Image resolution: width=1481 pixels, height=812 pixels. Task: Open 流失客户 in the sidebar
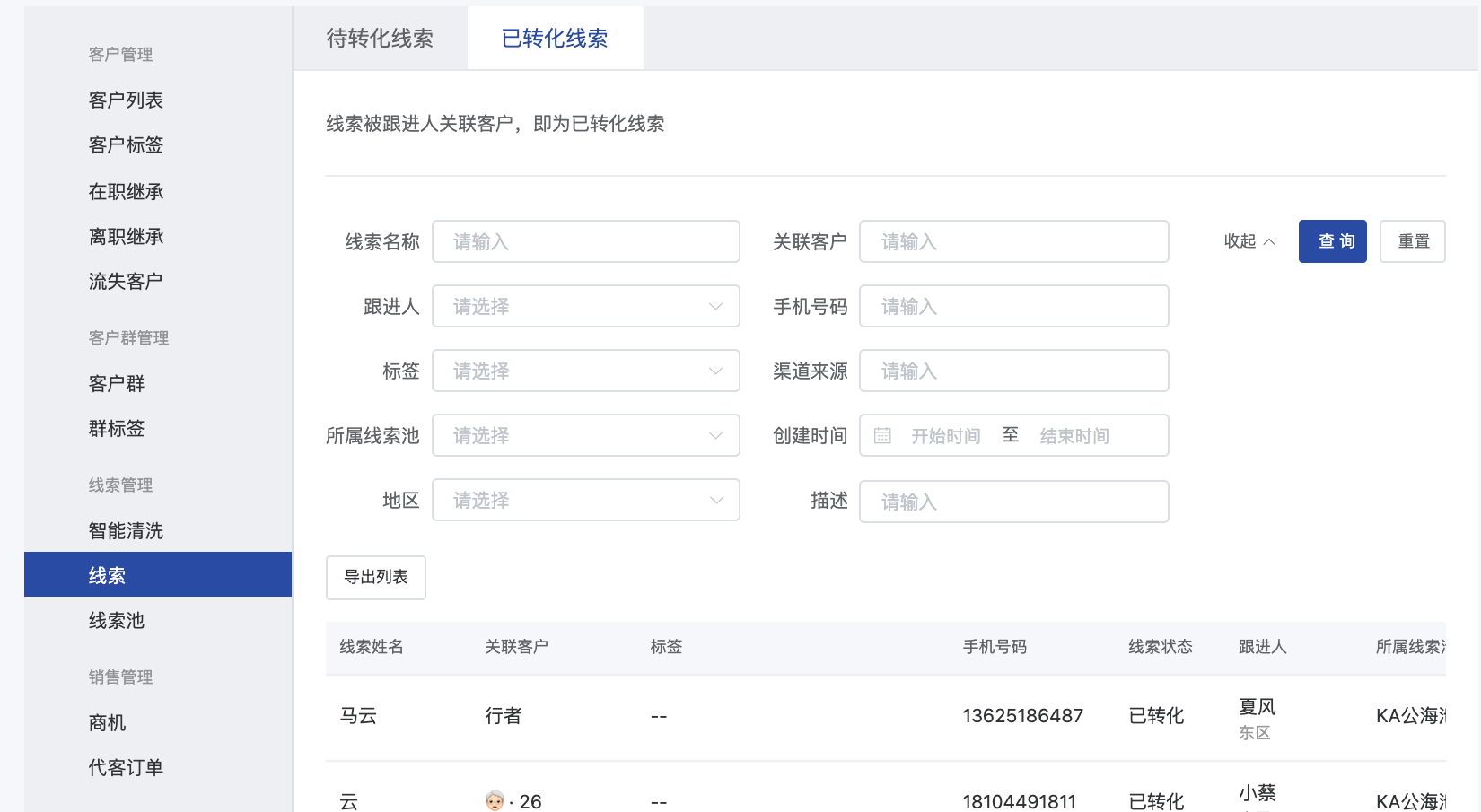tap(126, 281)
